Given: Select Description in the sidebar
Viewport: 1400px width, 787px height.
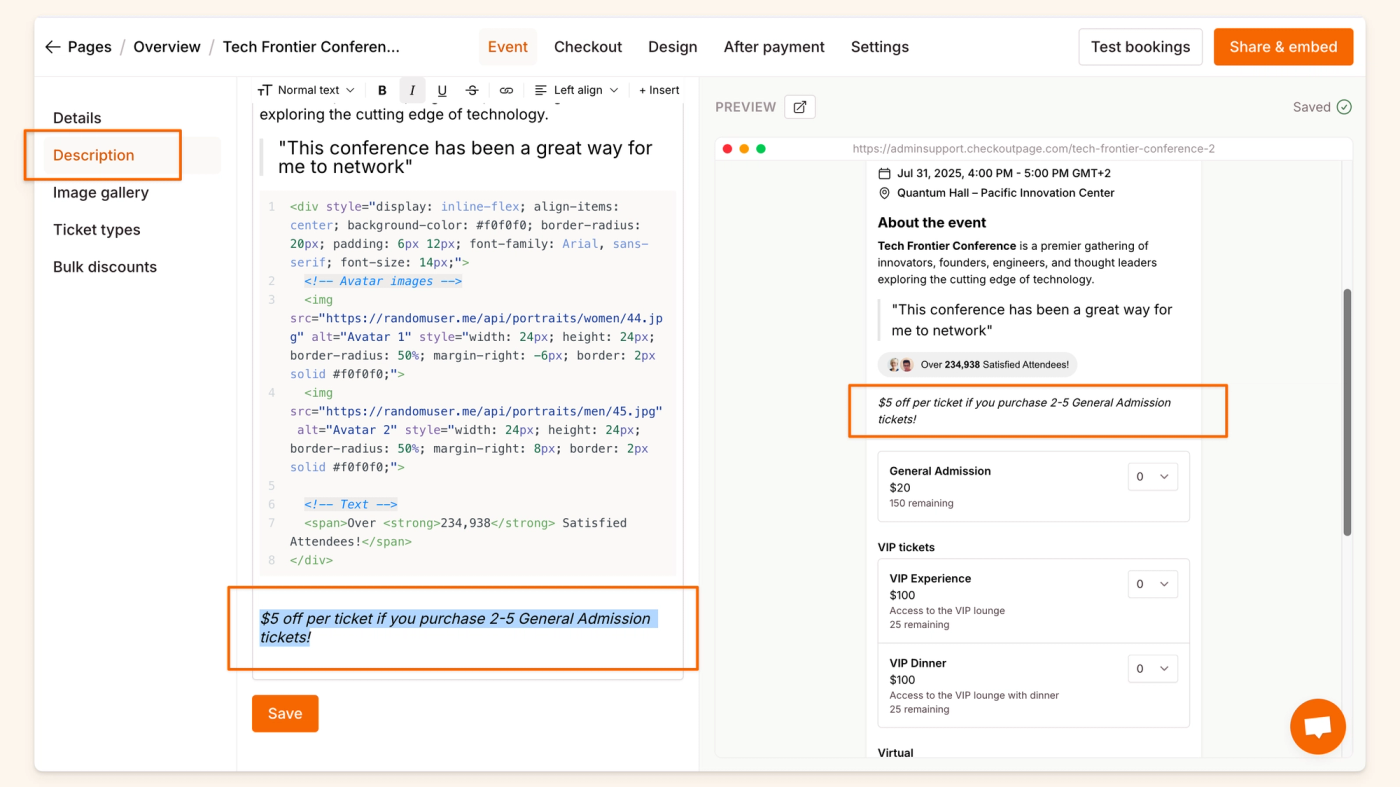Looking at the screenshot, I should (94, 155).
